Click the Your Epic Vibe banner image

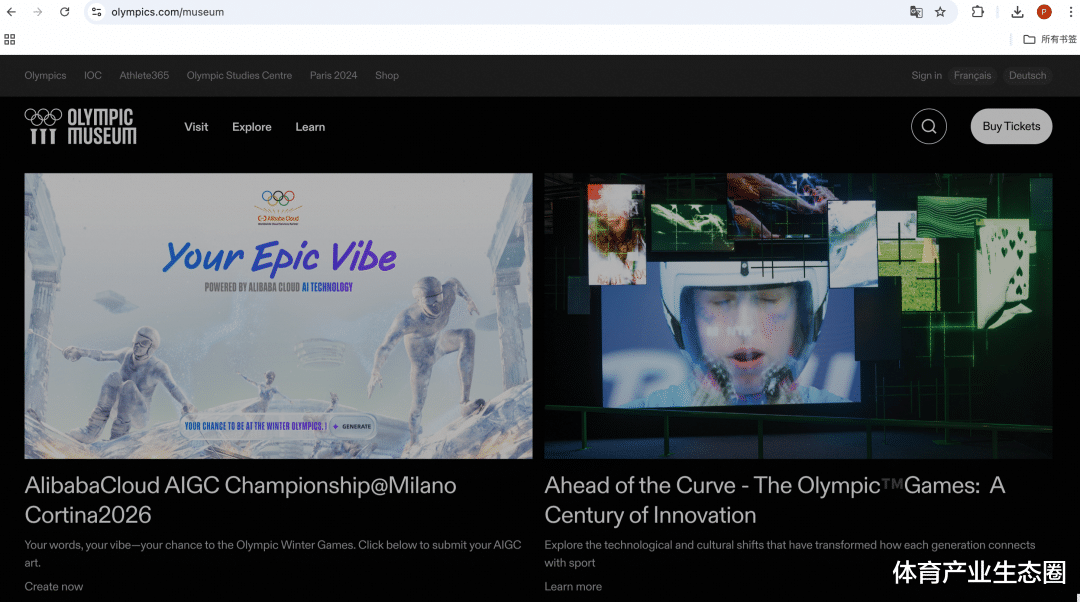[x=278, y=315]
